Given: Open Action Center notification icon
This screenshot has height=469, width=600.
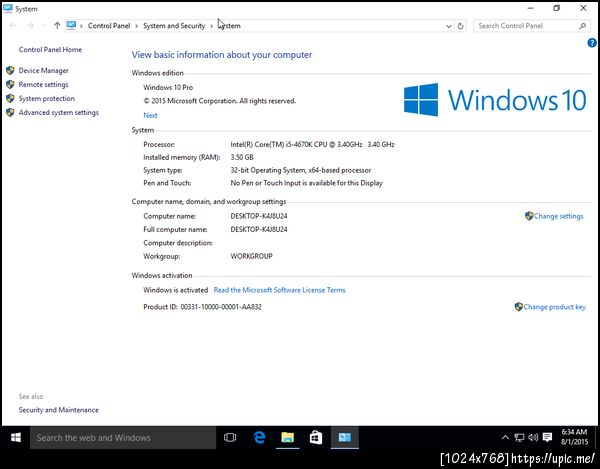Looking at the screenshot, I should [x=548, y=437].
